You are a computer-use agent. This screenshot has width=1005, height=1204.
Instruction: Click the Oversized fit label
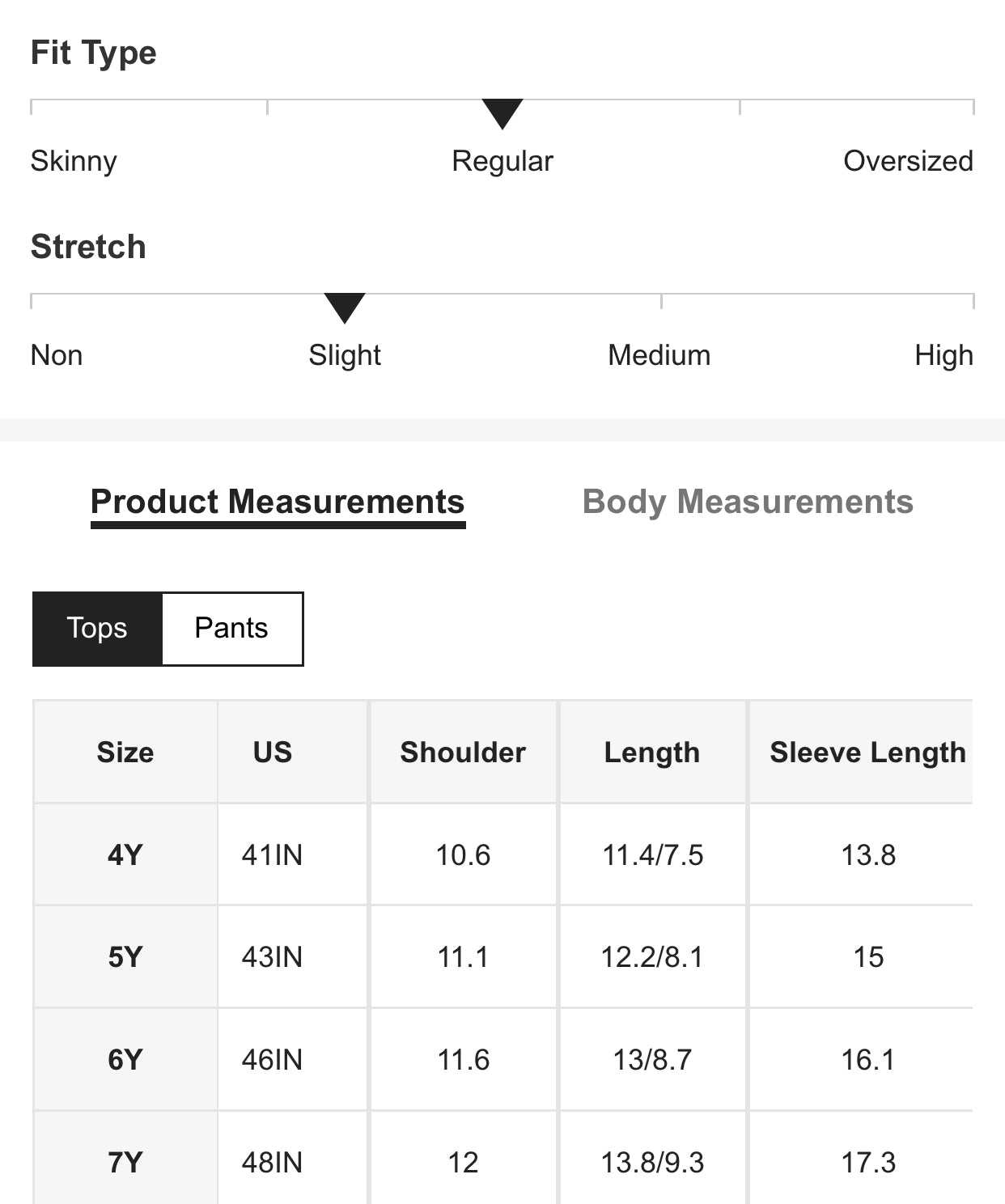(x=908, y=161)
